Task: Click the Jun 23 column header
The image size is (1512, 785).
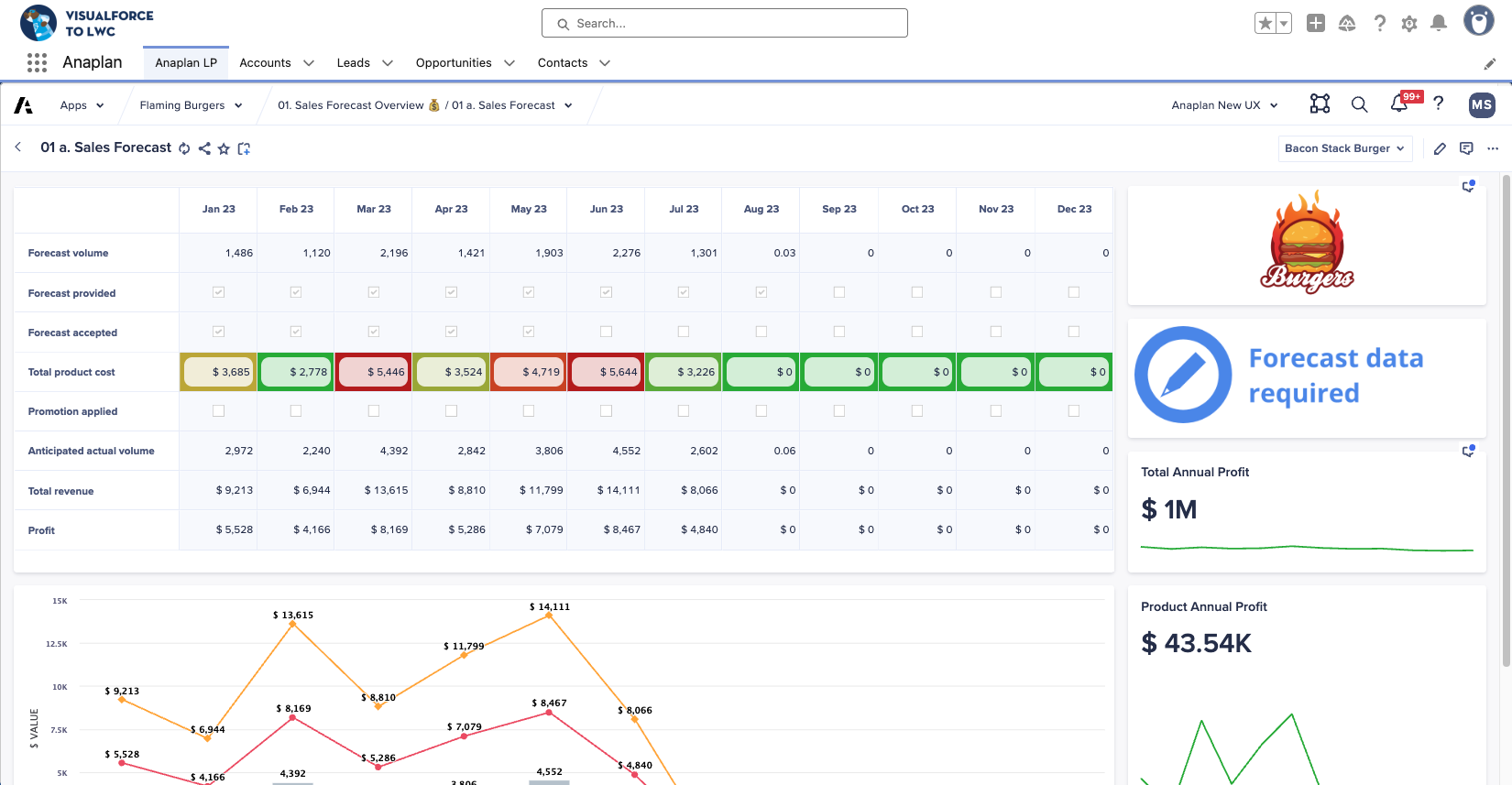Action: point(607,209)
